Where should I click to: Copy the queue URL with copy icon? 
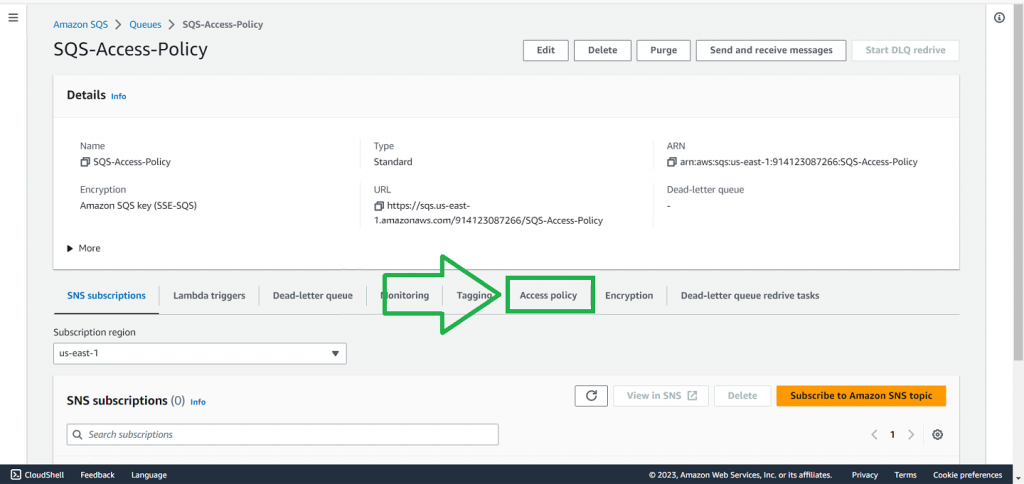pyautogui.click(x=378, y=205)
